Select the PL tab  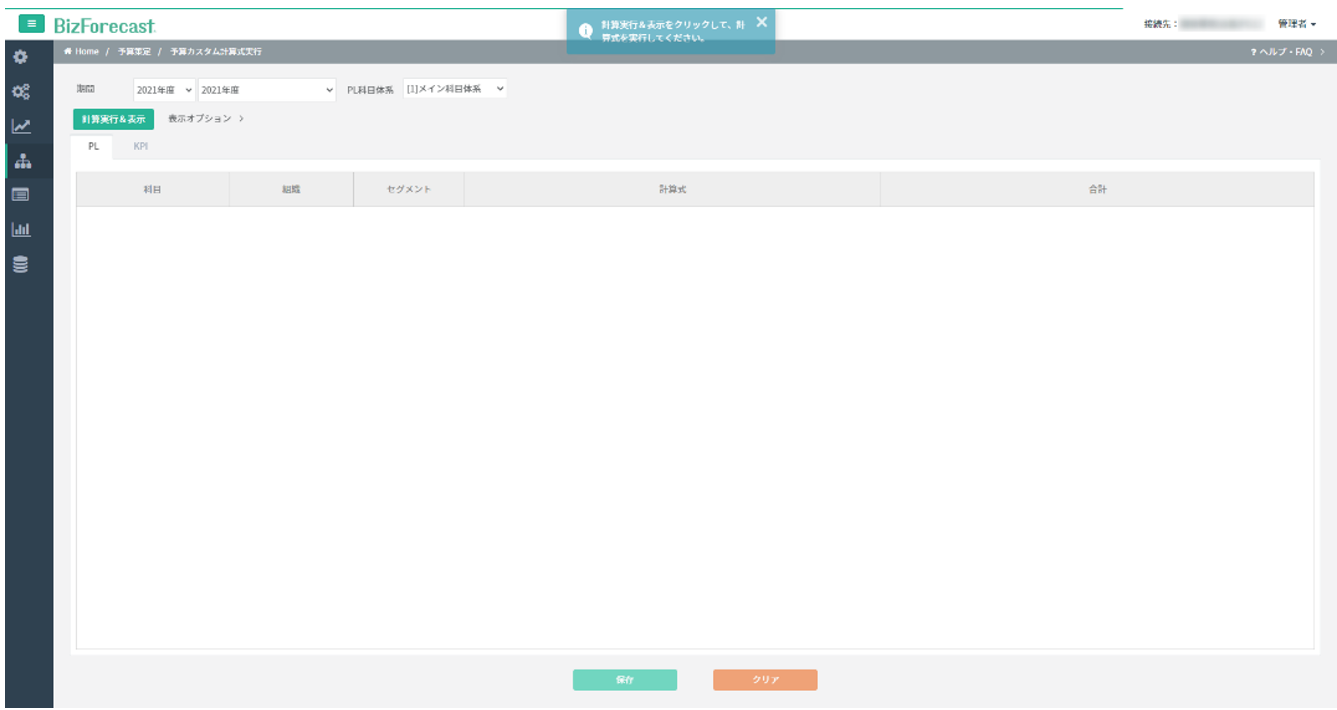(x=93, y=147)
